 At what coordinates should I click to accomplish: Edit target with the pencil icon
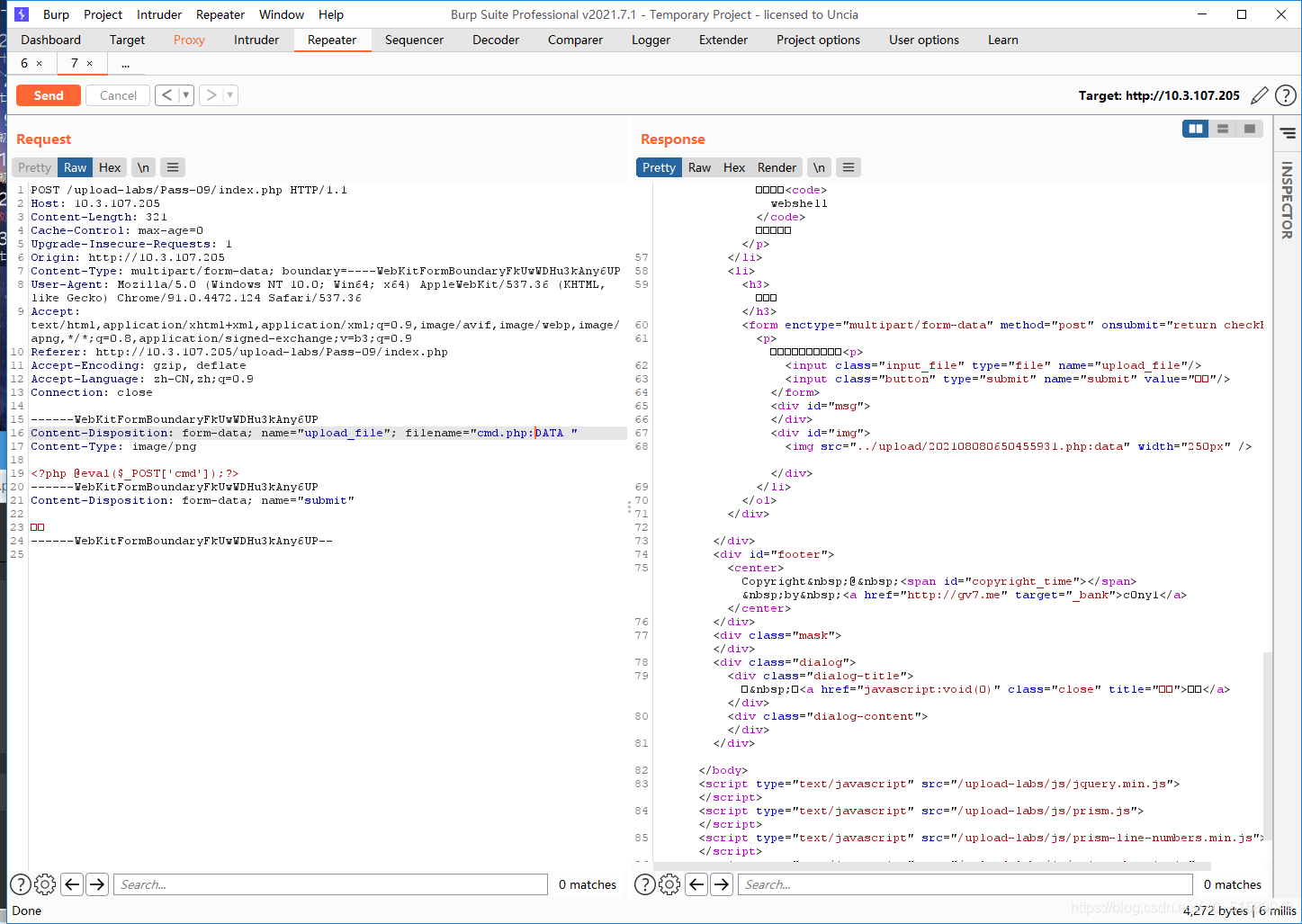(1260, 95)
